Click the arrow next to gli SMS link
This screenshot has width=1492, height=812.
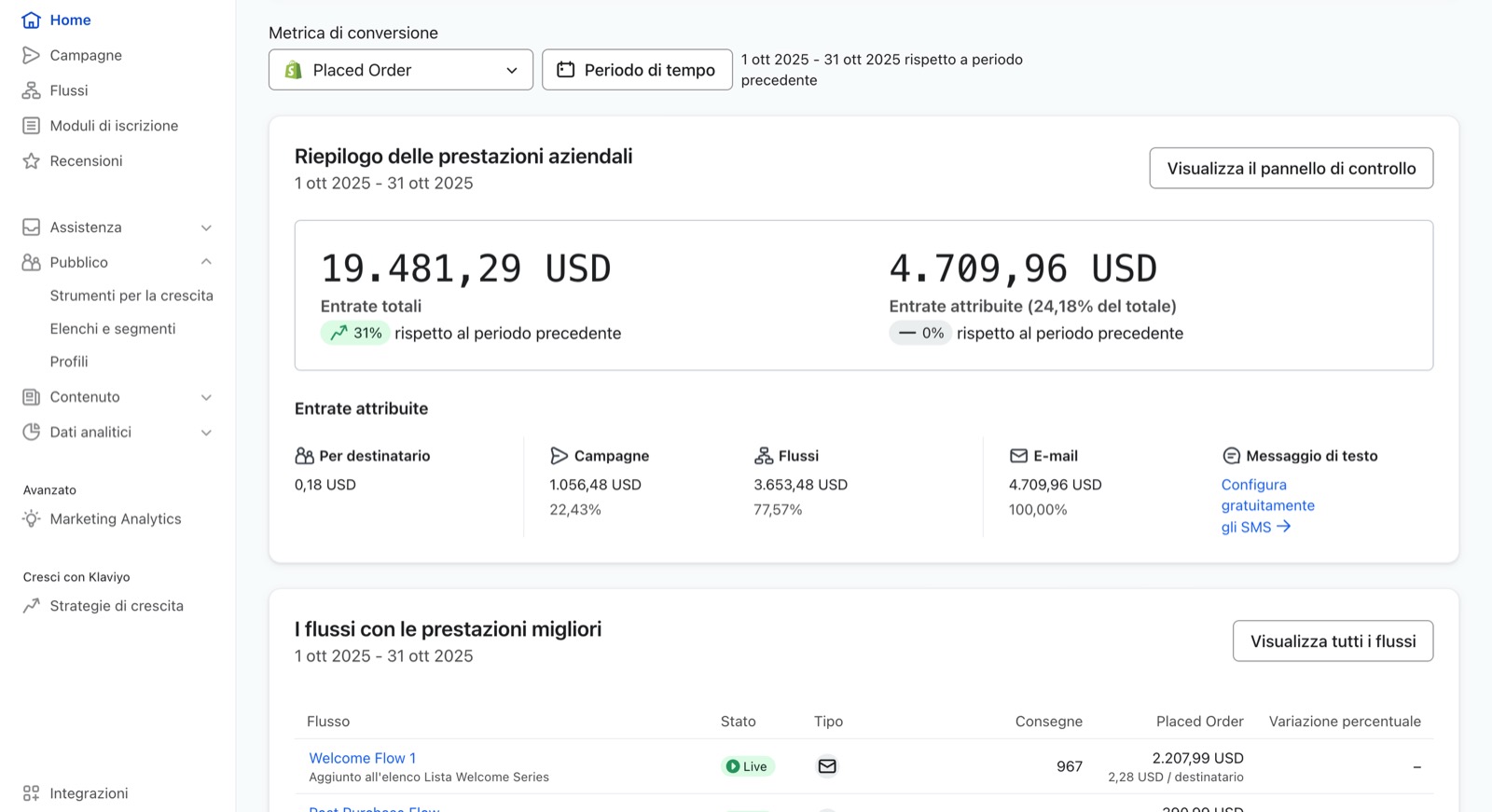click(1284, 527)
